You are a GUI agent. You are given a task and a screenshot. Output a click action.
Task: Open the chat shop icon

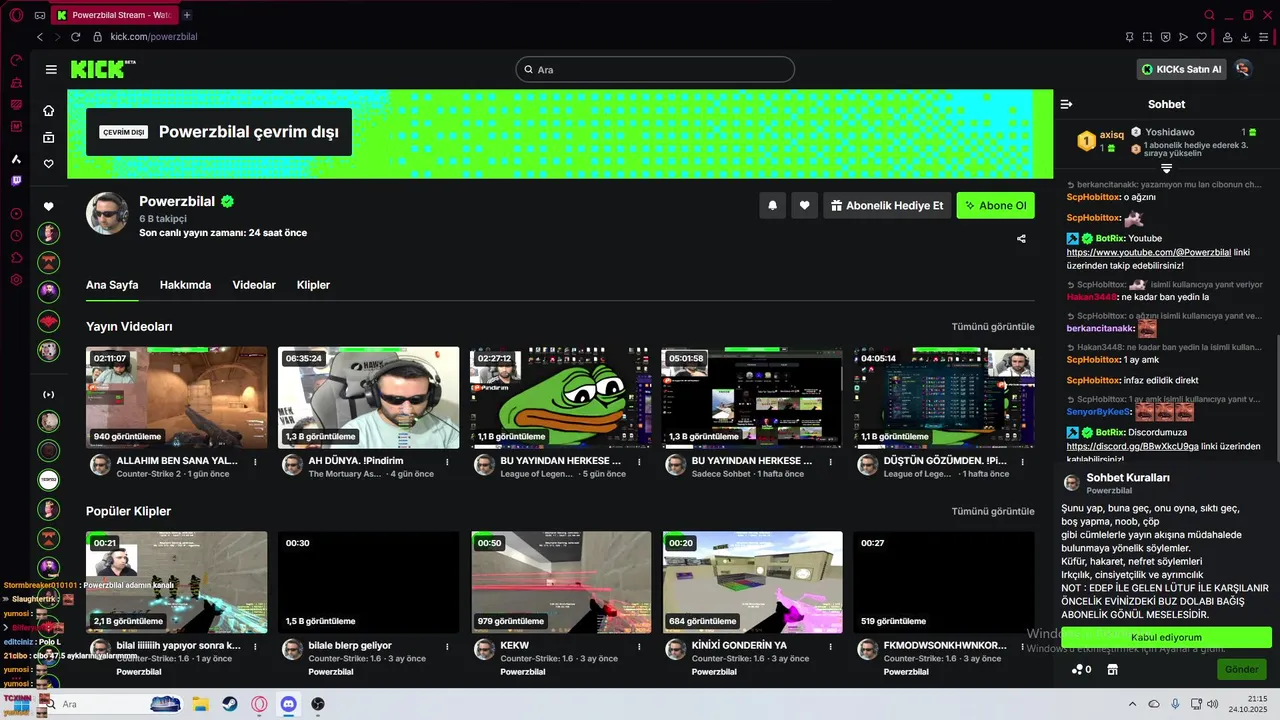pos(1112,669)
